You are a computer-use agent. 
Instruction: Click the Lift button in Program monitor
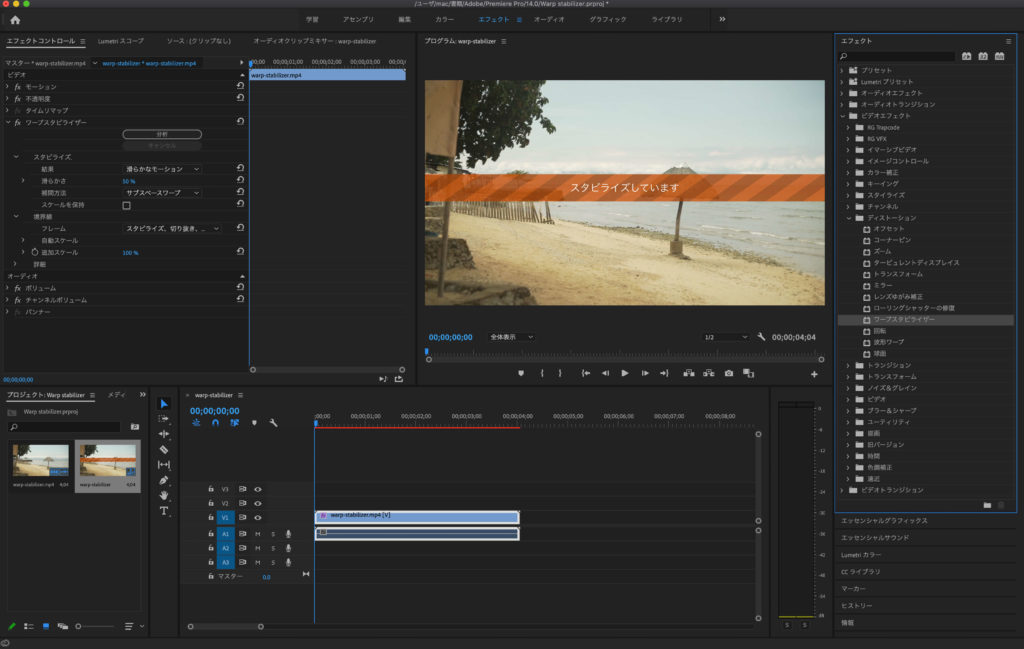688,373
